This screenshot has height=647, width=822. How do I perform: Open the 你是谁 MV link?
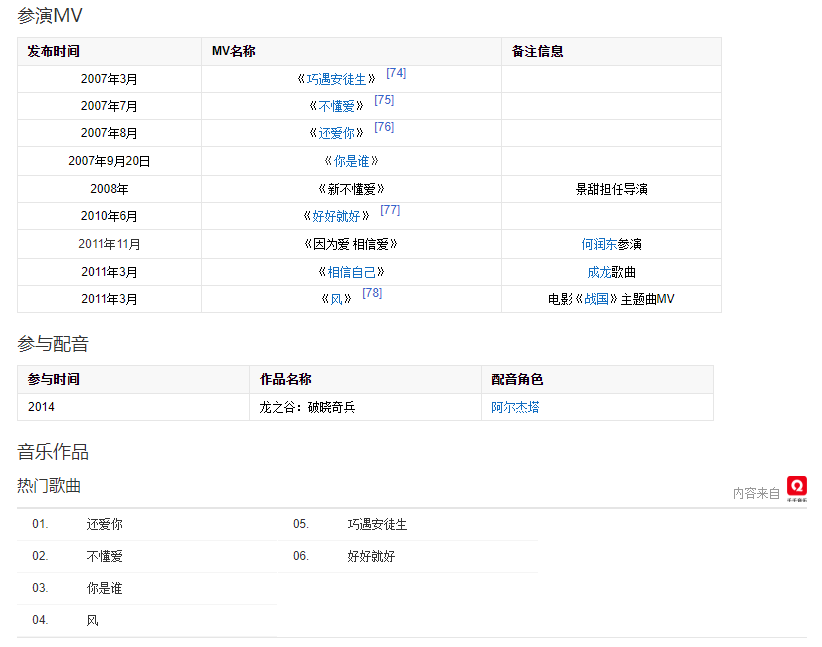tap(350, 161)
